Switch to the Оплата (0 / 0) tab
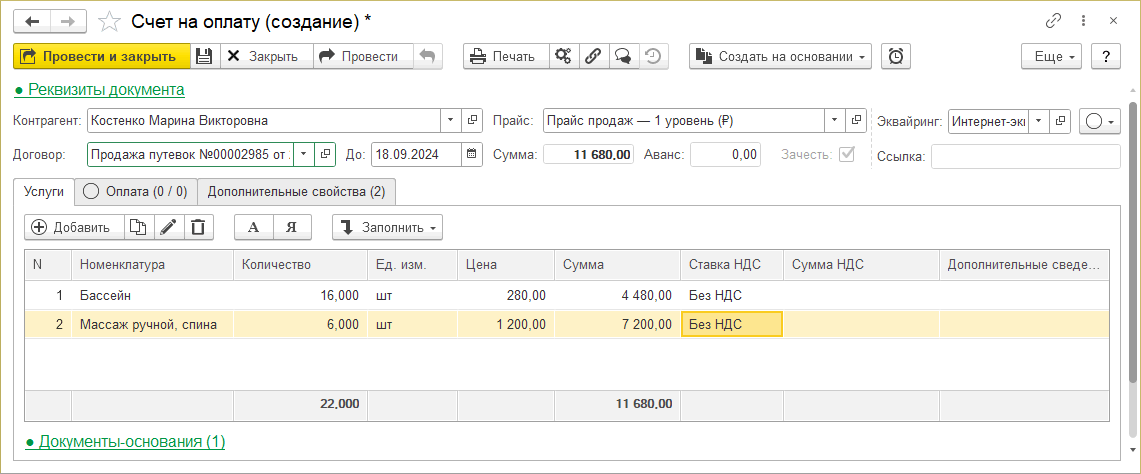Screen dimensions: 1141x474 pos(136,191)
